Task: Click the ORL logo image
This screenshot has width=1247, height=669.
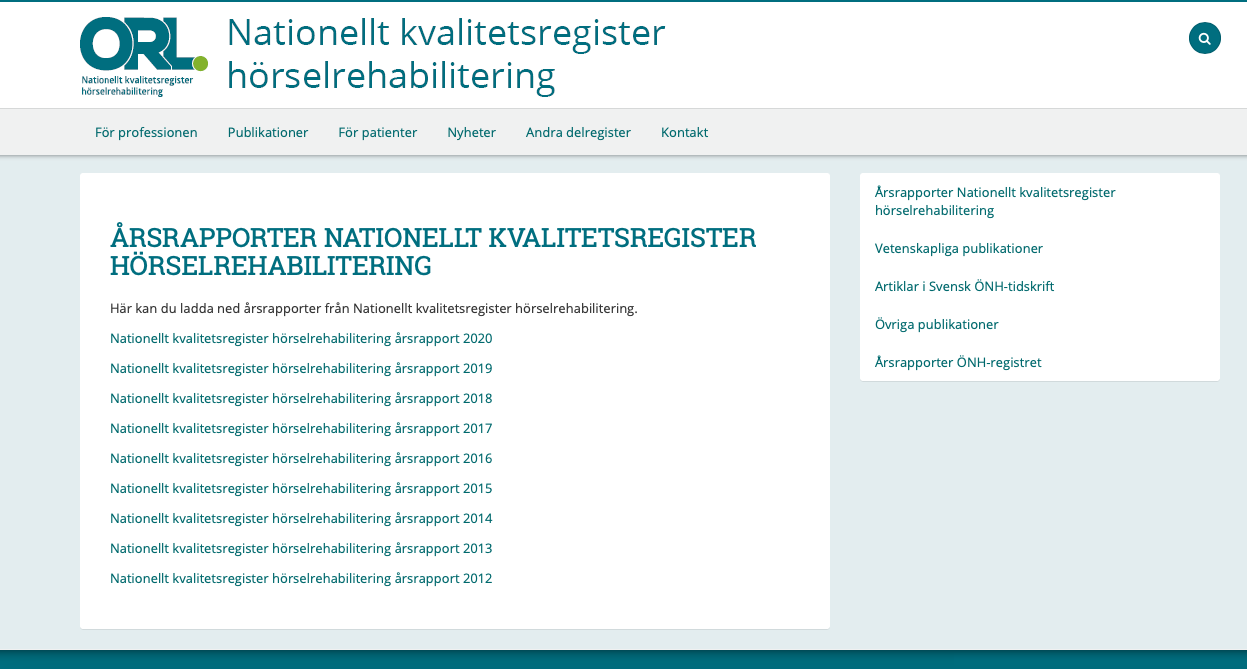Action: point(143,56)
